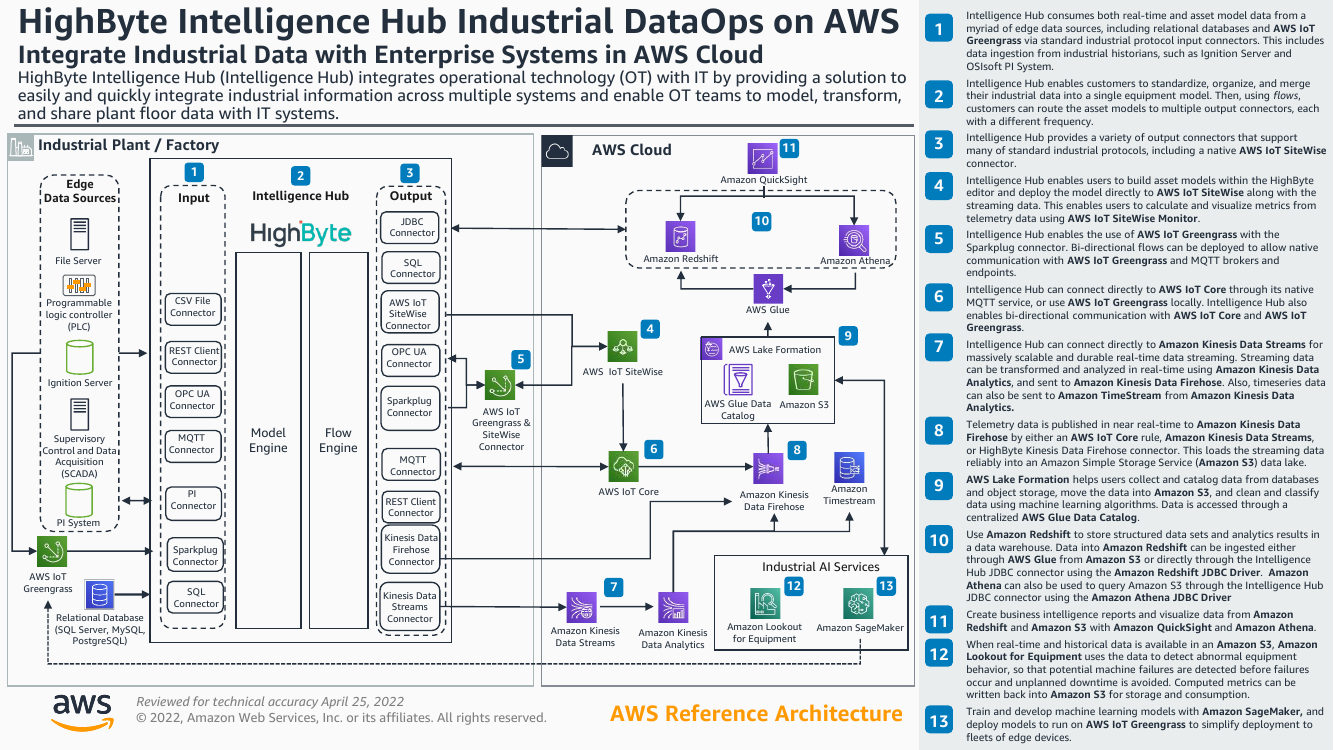Select the AWS IoT Core icon

[x=624, y=466]
